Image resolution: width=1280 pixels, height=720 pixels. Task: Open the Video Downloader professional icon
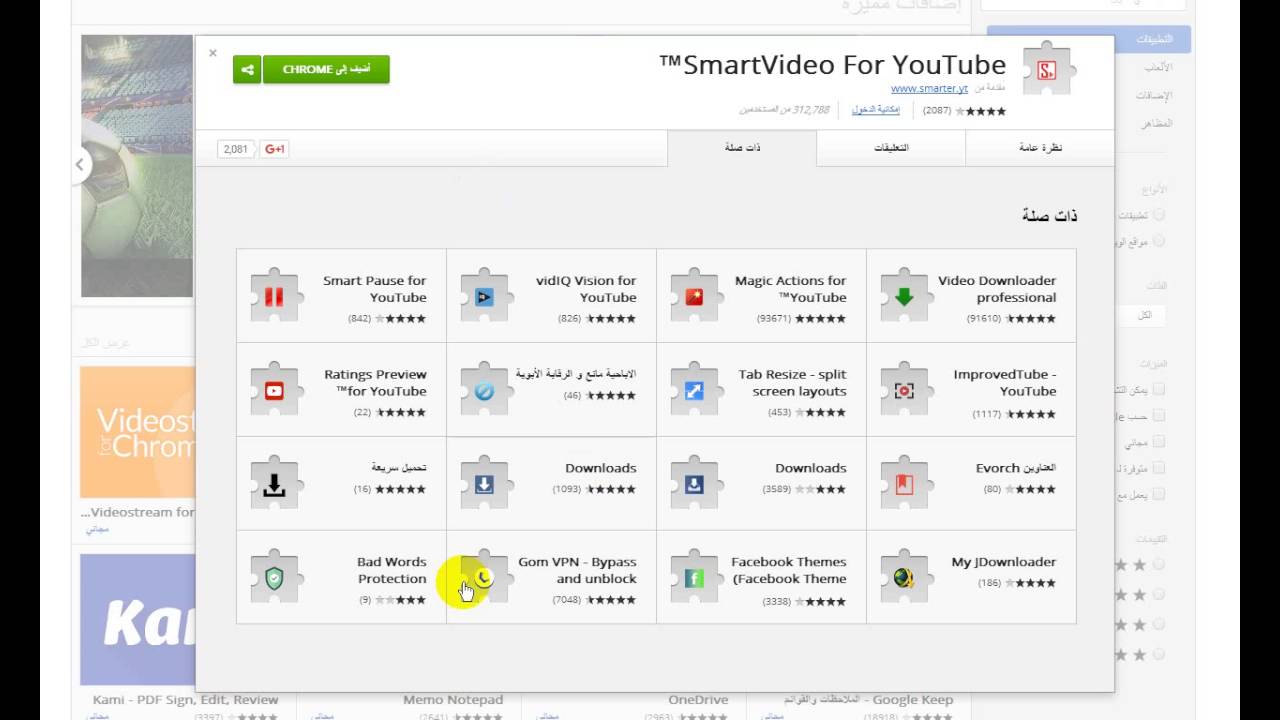tap(904, 296)
